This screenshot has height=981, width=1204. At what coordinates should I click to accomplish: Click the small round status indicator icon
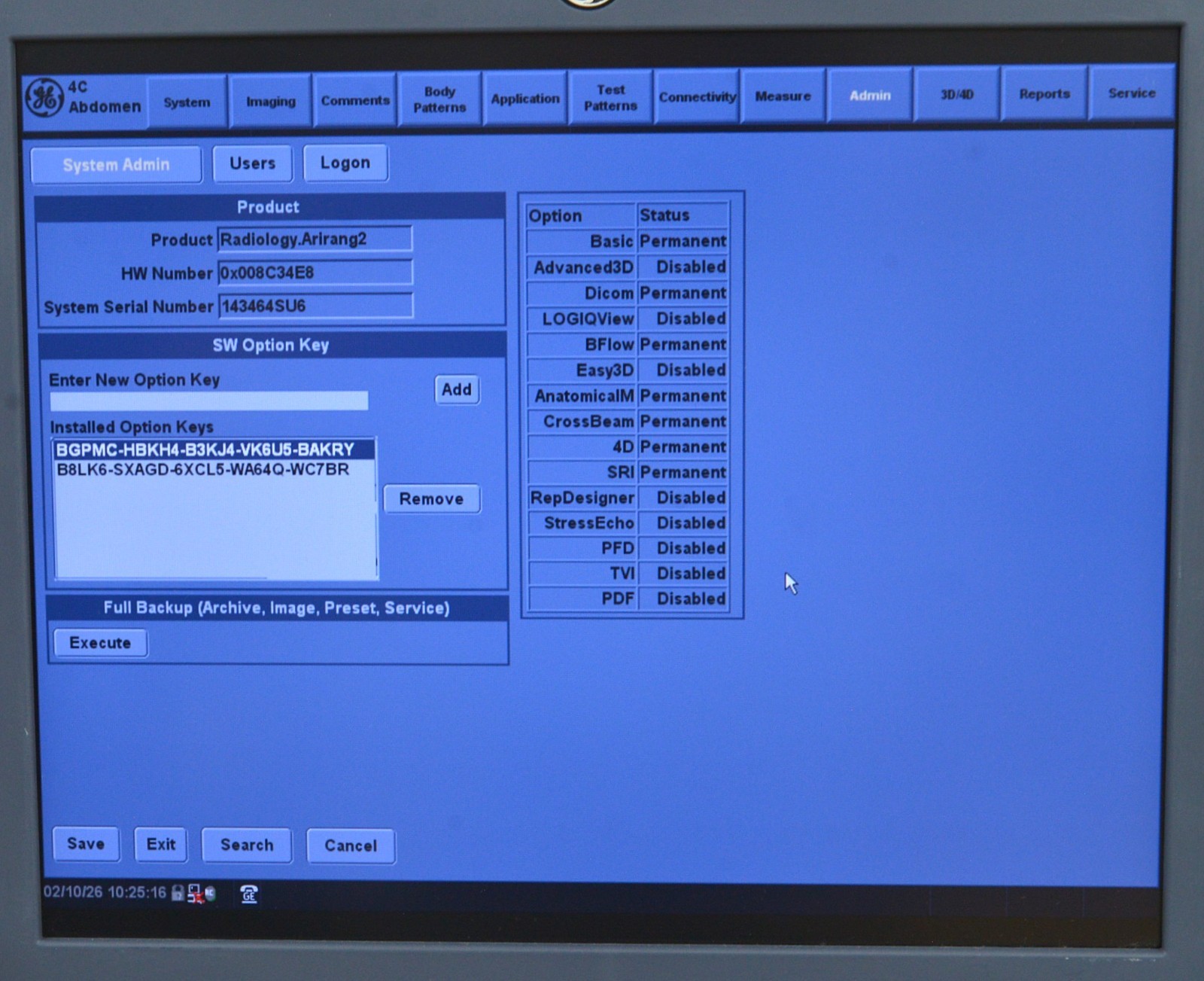[x=211, y=893]
